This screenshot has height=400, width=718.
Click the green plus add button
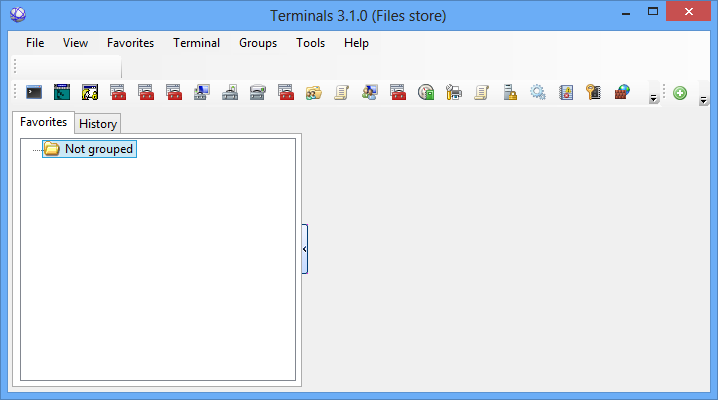tap(680, 93)
